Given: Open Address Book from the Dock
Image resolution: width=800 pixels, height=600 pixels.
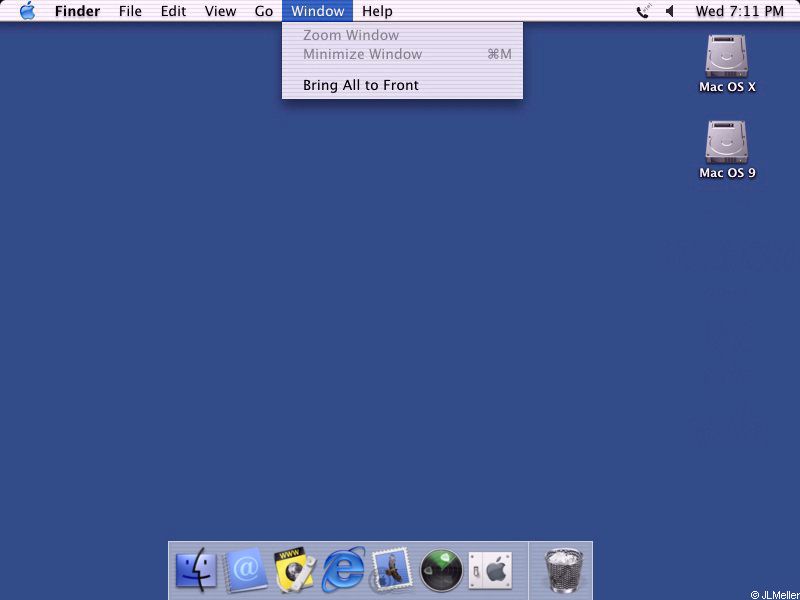Looking at the screenshot, I should pos(245,569).
